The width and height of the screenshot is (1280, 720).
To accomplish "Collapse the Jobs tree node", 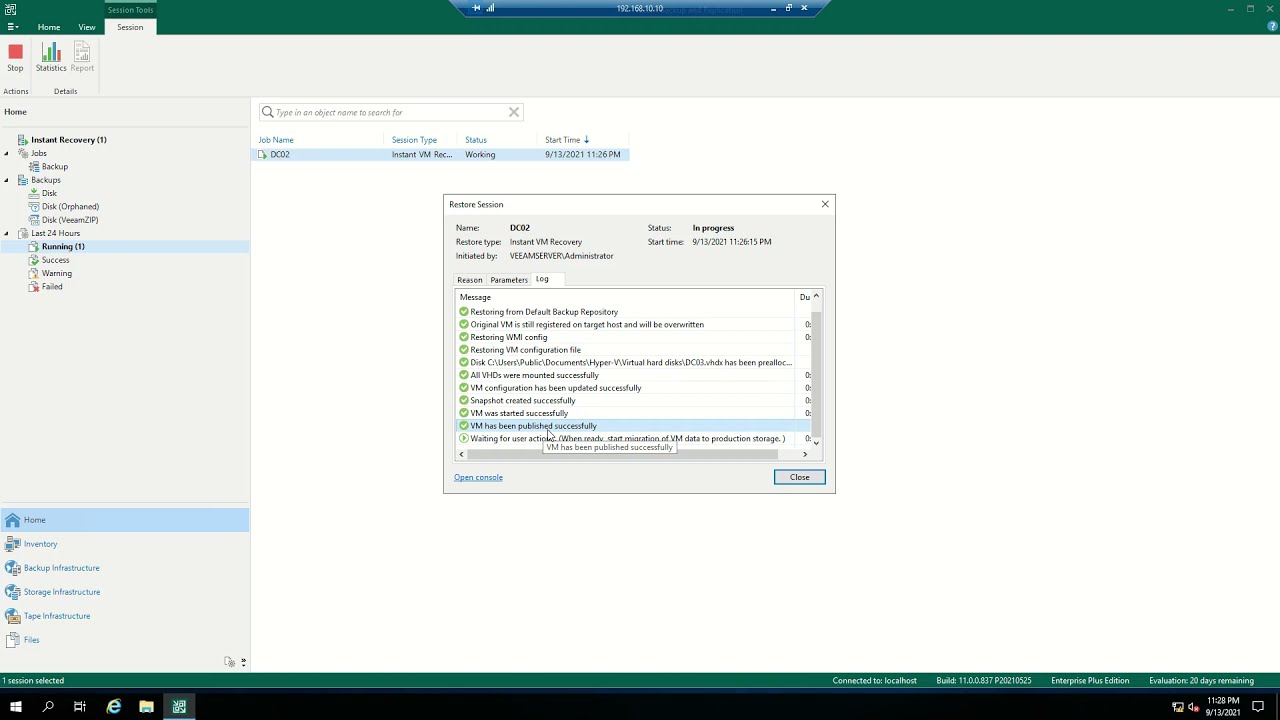I will (7, 153).
